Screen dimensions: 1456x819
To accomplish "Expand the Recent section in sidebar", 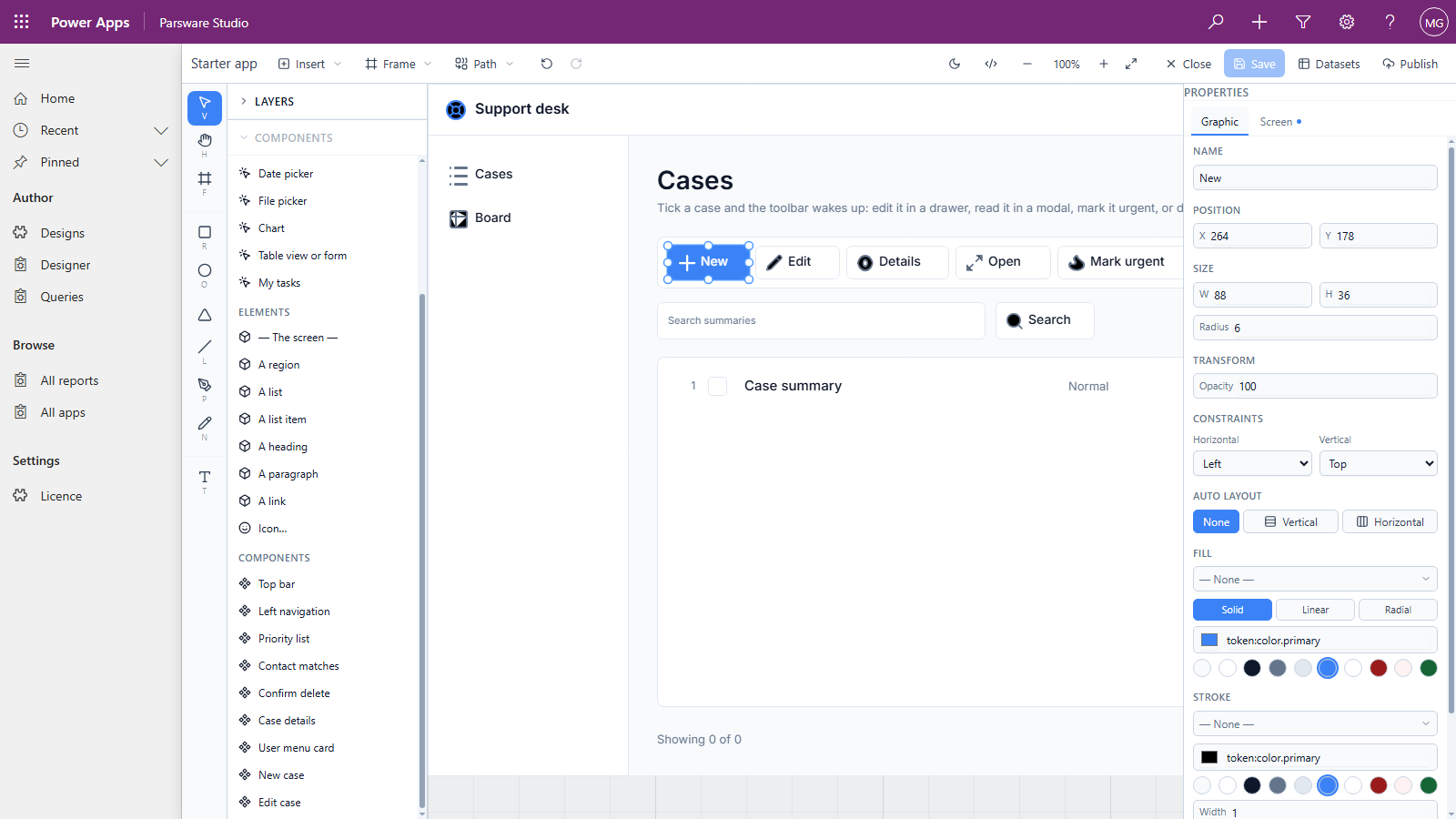I will click(x=161, y=130).
